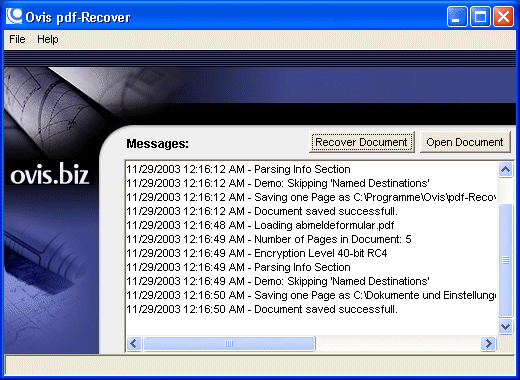This screenshot has width=520, height=380.
Task: Click the horizontal scrollbar thumb
Action: 229,343
